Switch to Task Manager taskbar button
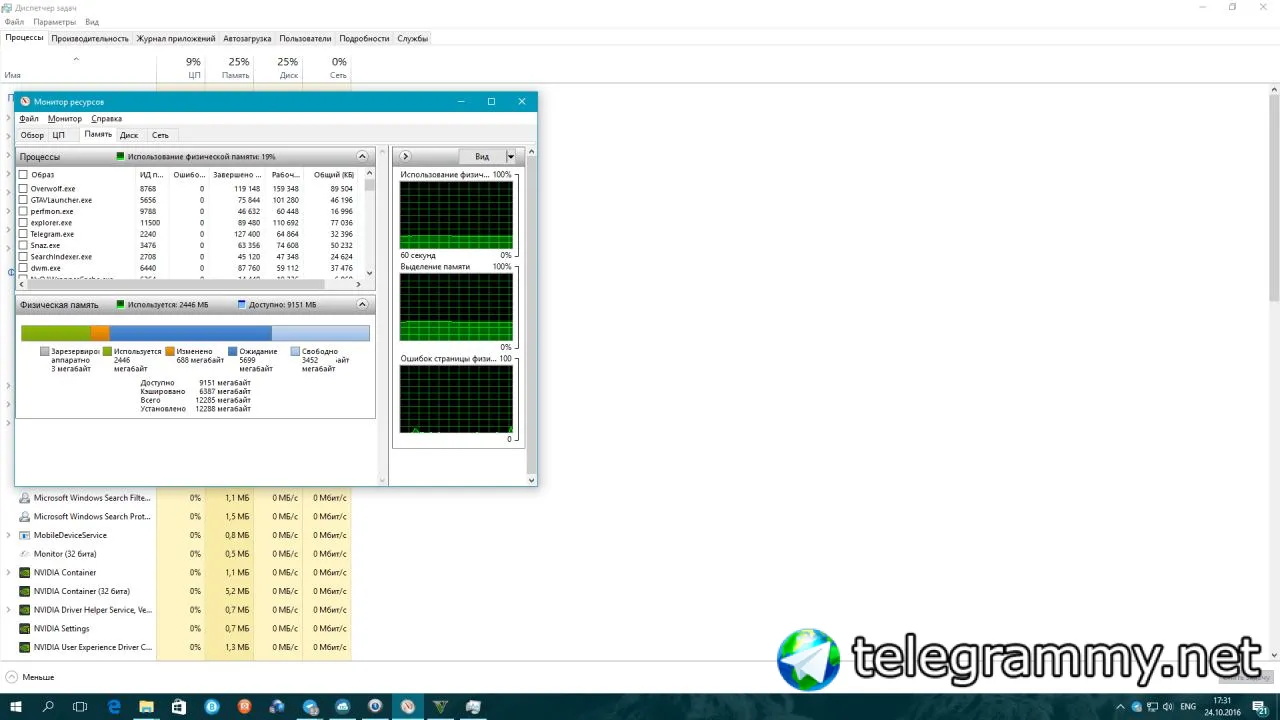This screenshot has height=720, width=1280. pyautogui.click(x=473, y=707)
